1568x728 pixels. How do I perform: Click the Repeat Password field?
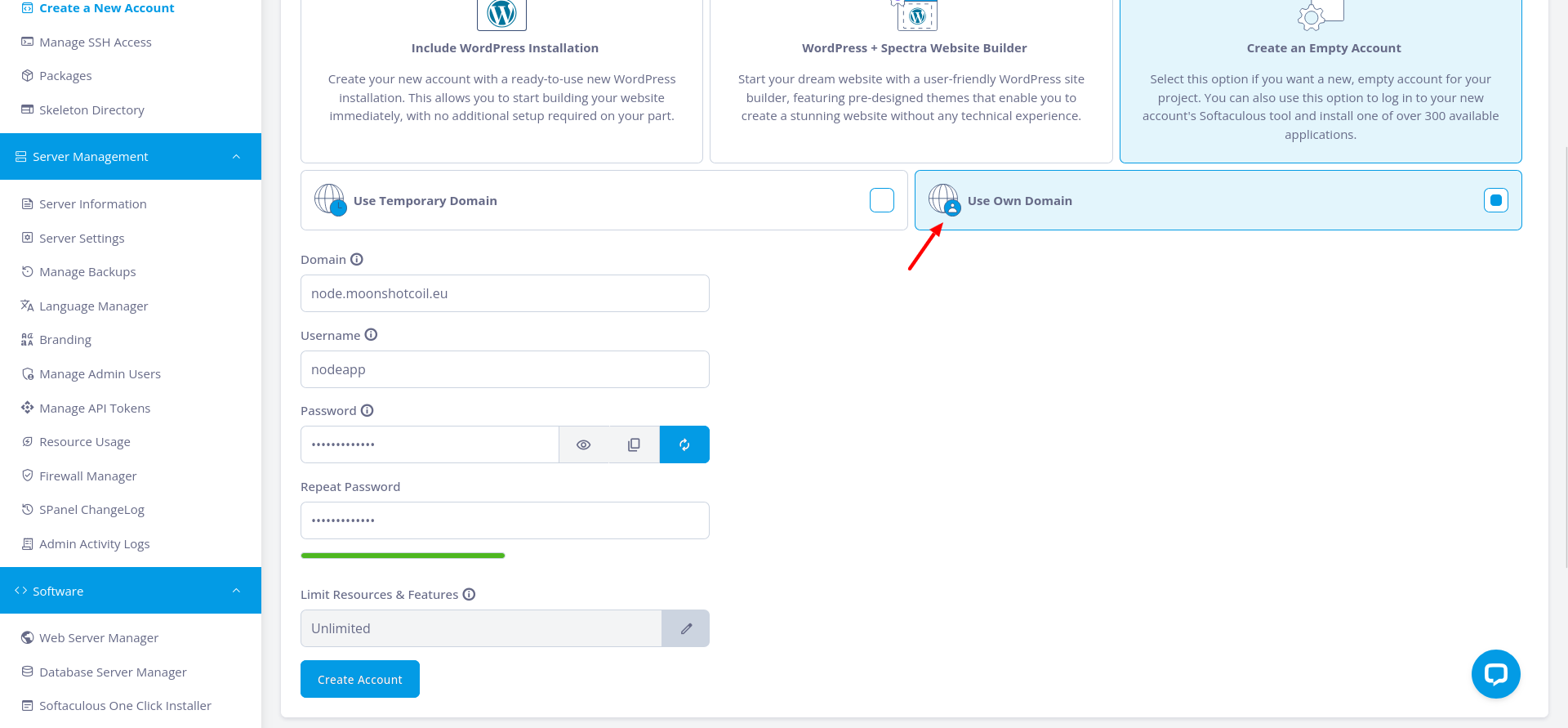point(505,520)
